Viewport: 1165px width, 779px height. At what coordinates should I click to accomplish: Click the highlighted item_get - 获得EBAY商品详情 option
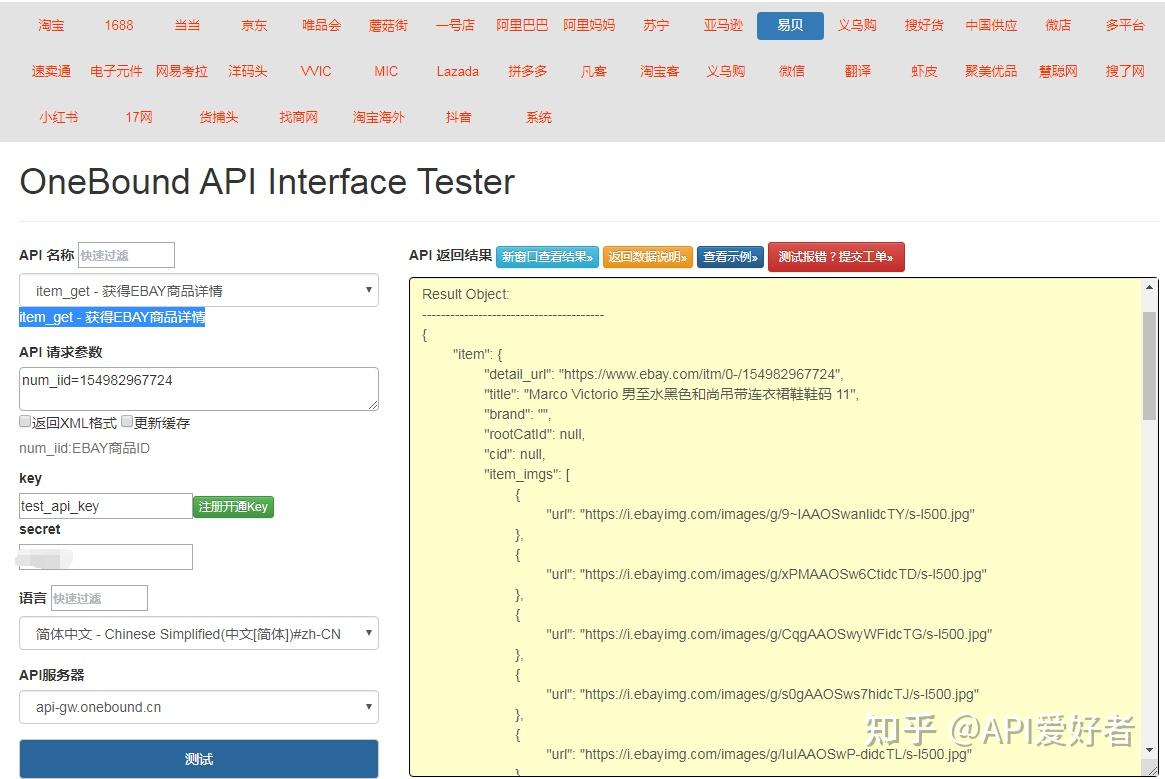coord(111,317)
